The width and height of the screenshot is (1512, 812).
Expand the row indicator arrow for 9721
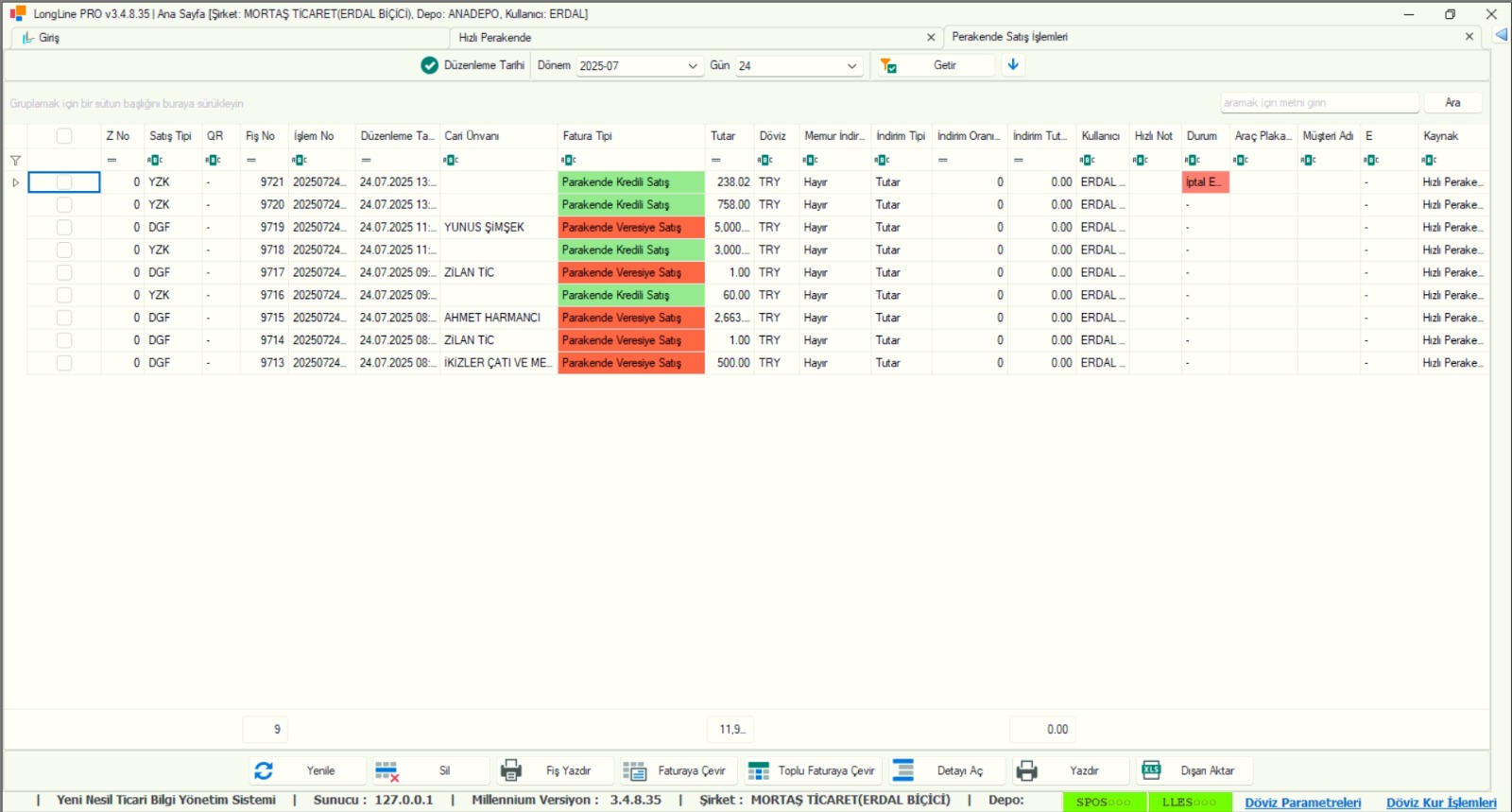(15, 182)
